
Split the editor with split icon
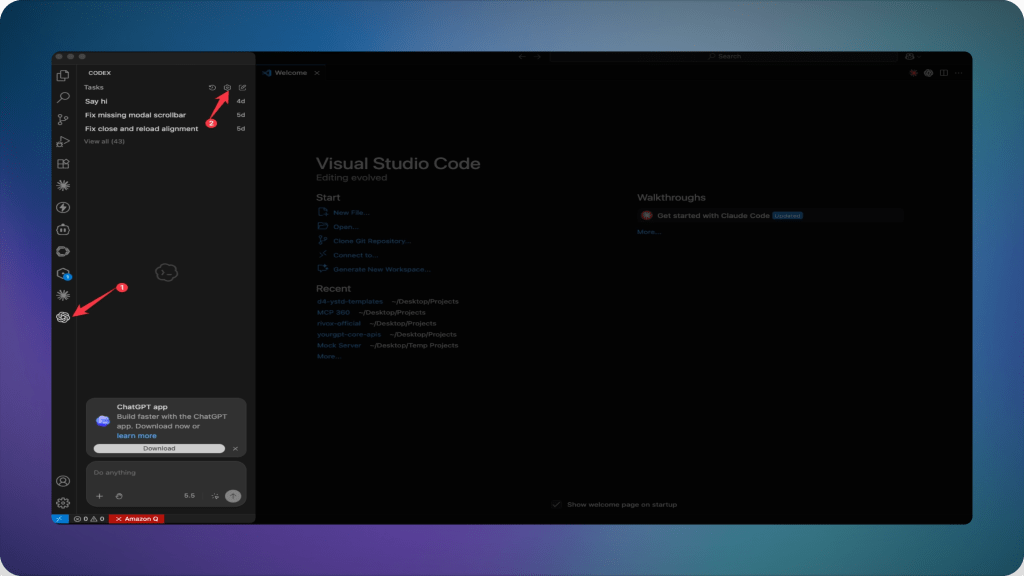944,73
